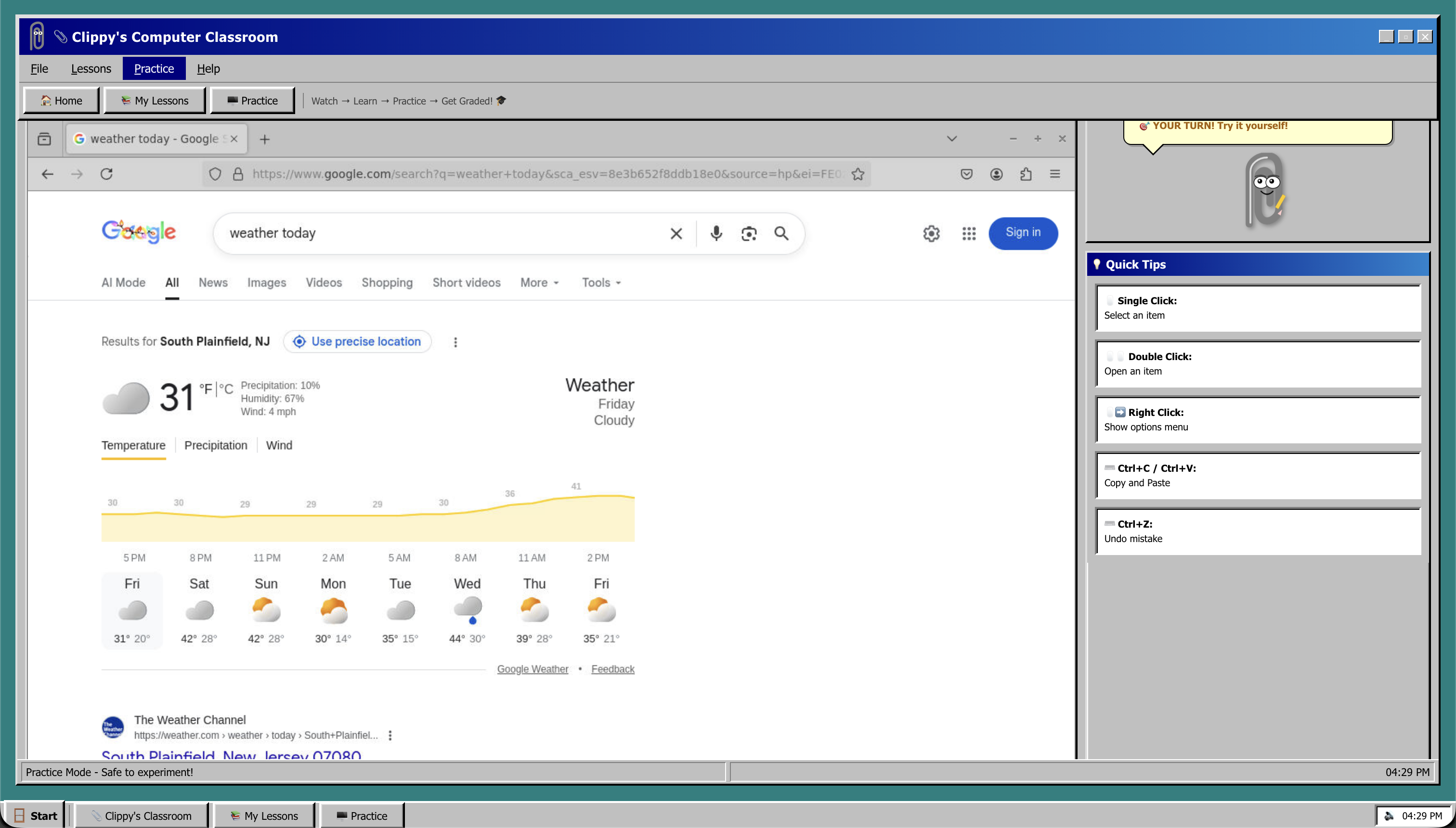The image size is (1456, 828).
Task: Bookmark this page with star icon
Action: click(858, 174)
